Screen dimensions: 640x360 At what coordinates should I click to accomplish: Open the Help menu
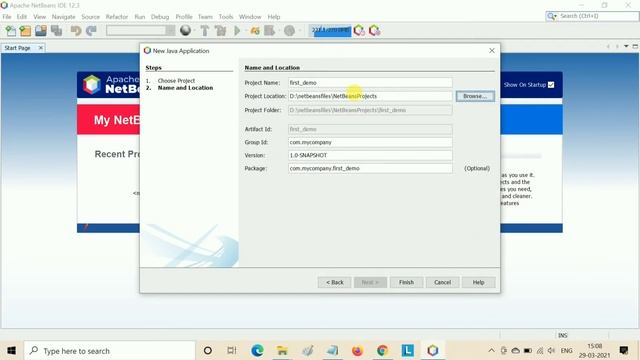(274, 17)
